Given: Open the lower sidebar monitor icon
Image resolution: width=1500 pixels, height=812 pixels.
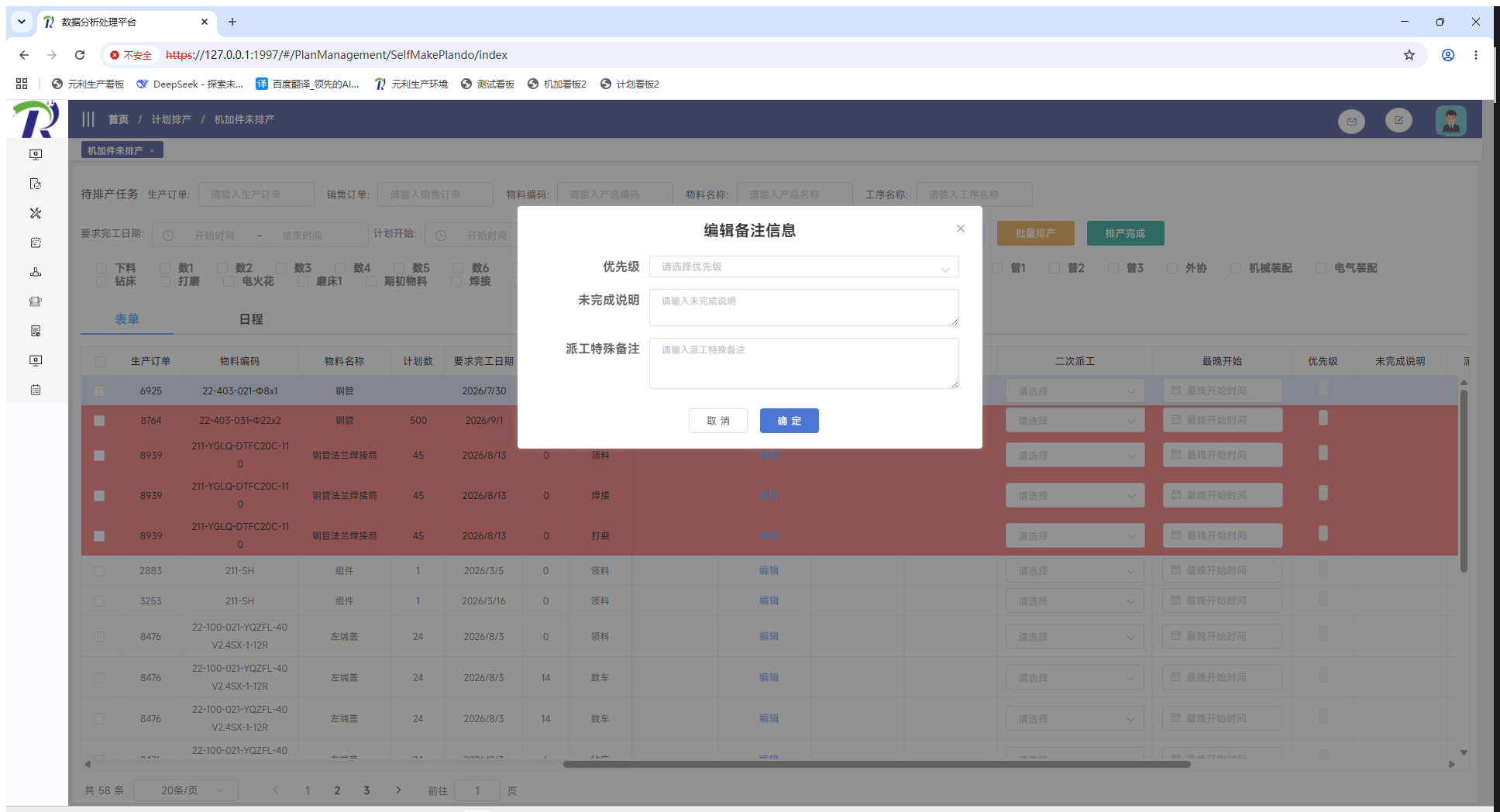Looking at the screenshot, I should (x=36, y=360).
